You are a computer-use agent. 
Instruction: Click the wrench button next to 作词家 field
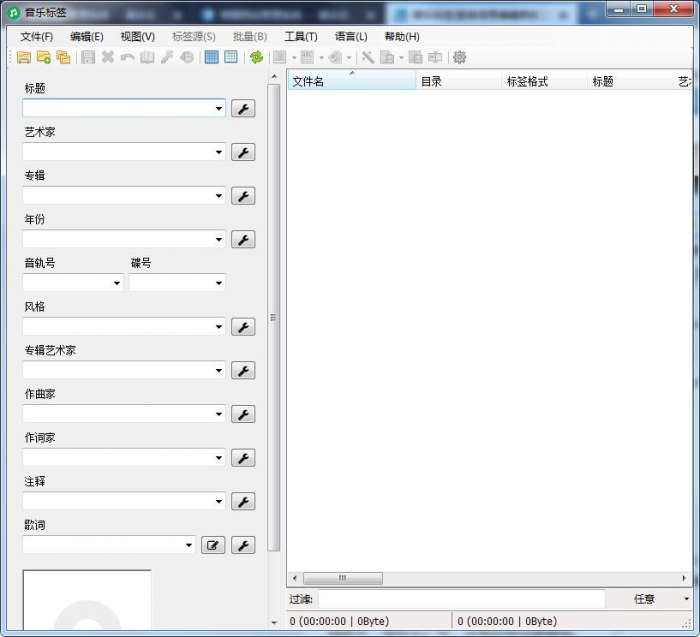pos(243,458)
